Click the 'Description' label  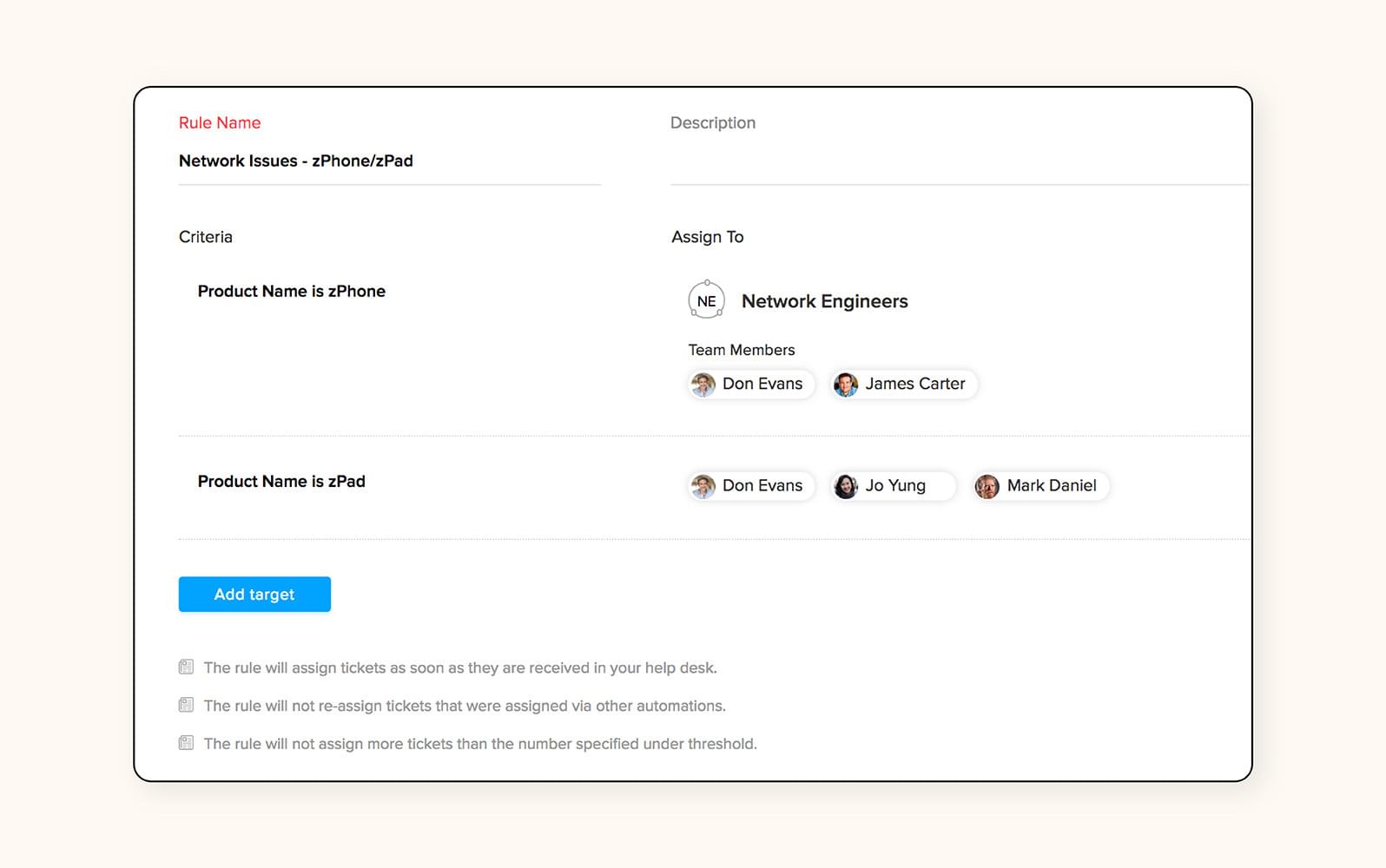(713, 122)
